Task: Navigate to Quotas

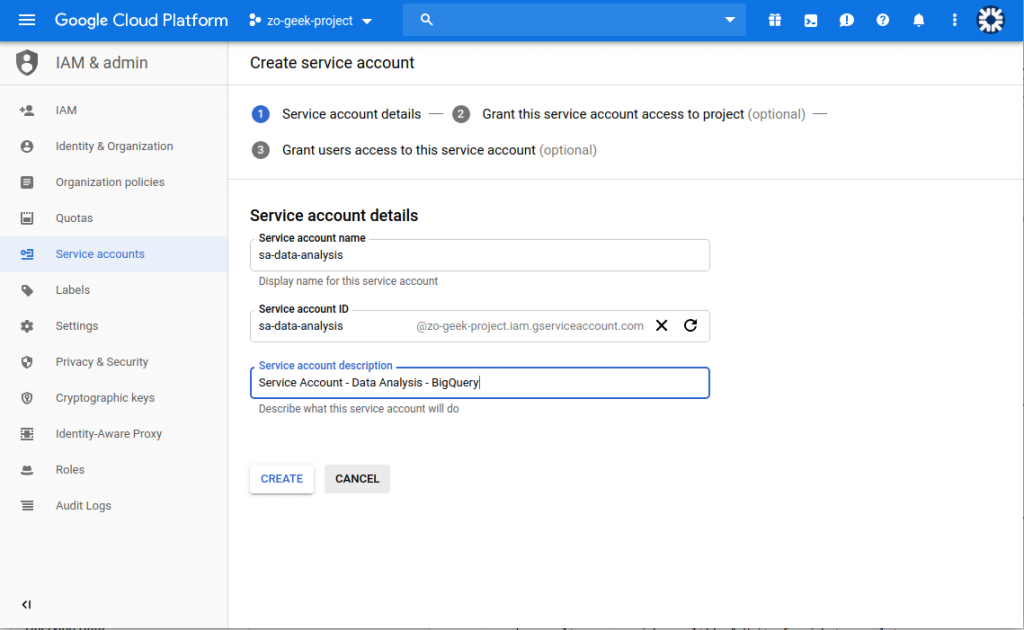Action: click(114, 218)
